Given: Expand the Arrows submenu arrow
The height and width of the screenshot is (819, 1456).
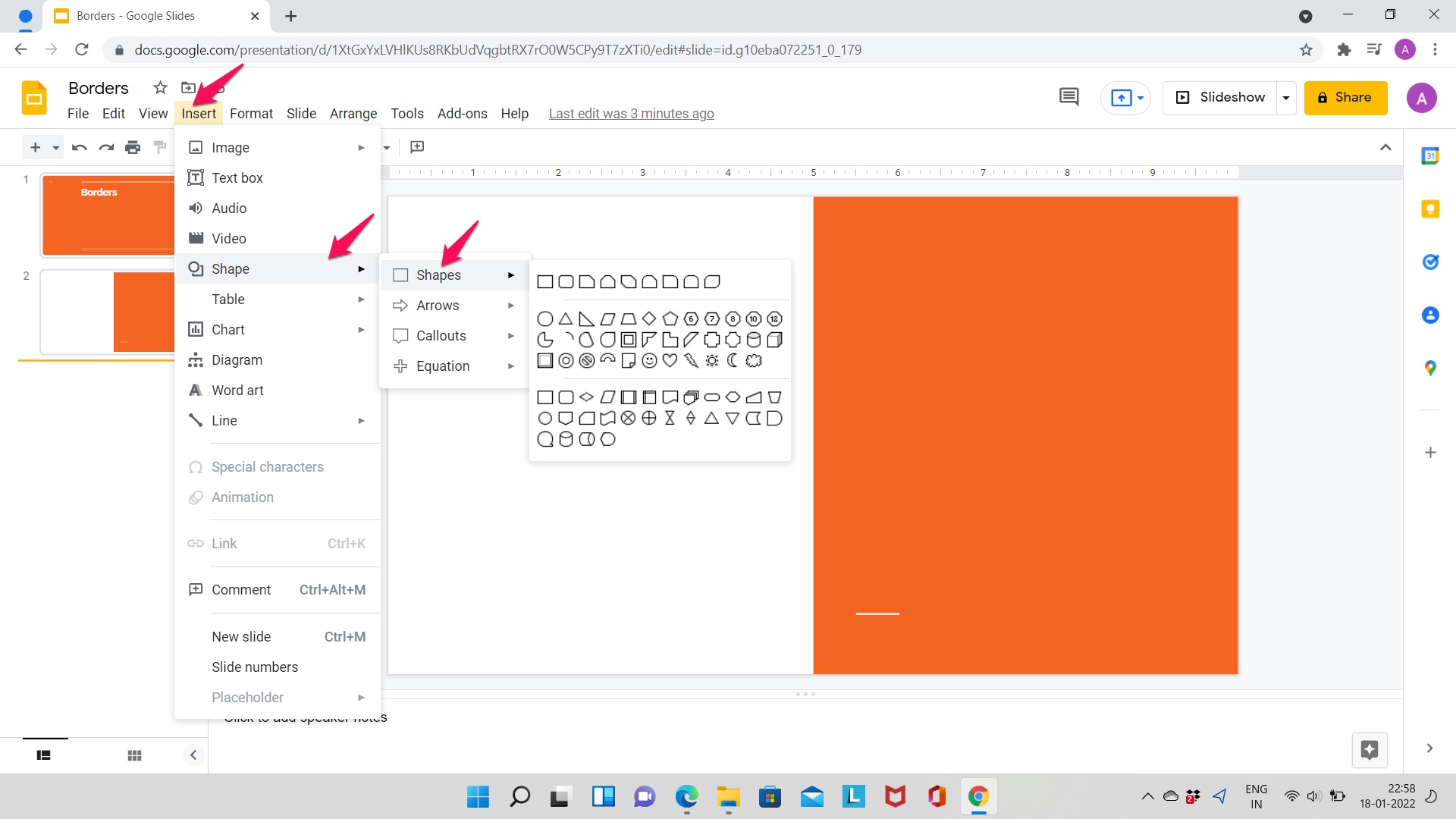Looking at the screenshot, I should point(511,305).
